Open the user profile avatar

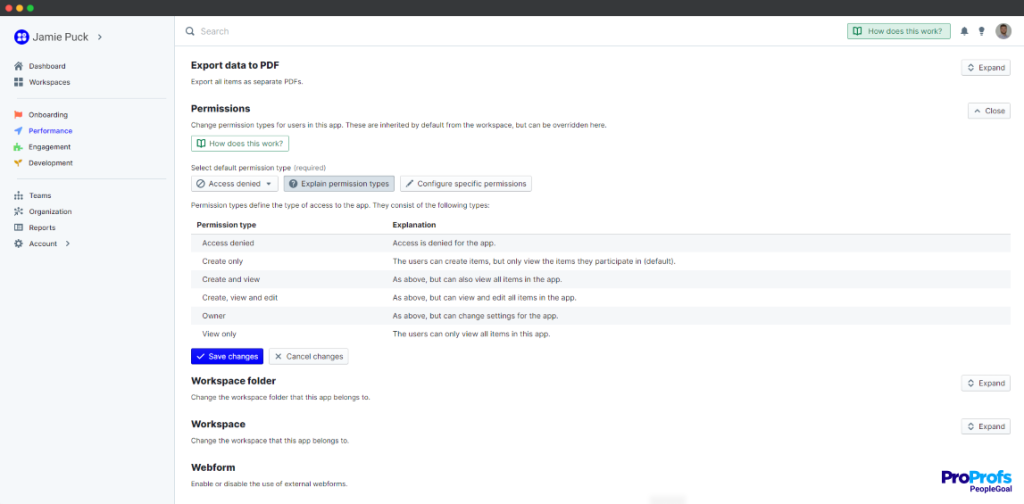point(1003,31)
